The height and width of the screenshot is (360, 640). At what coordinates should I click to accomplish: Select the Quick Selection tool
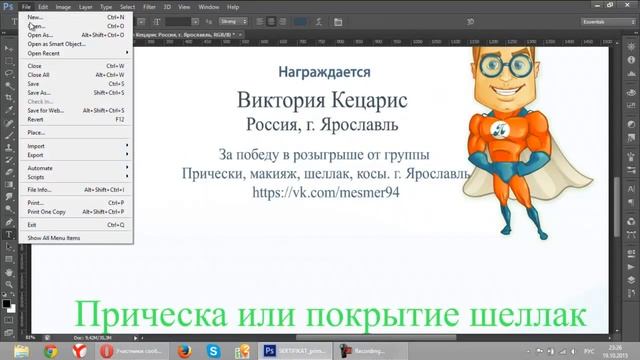(x=9, y=86)
